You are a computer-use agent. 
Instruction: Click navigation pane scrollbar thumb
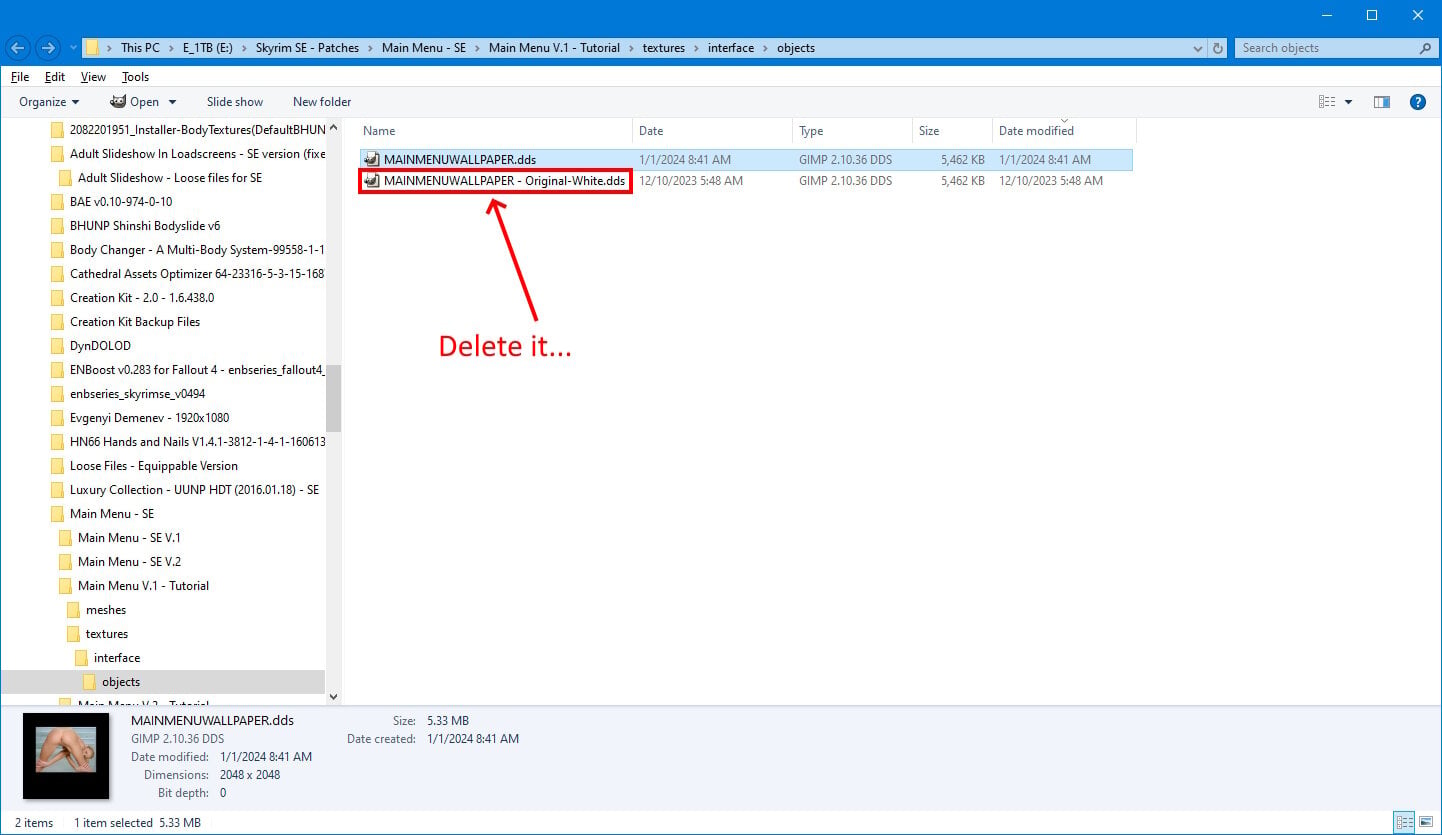point(334,398)
